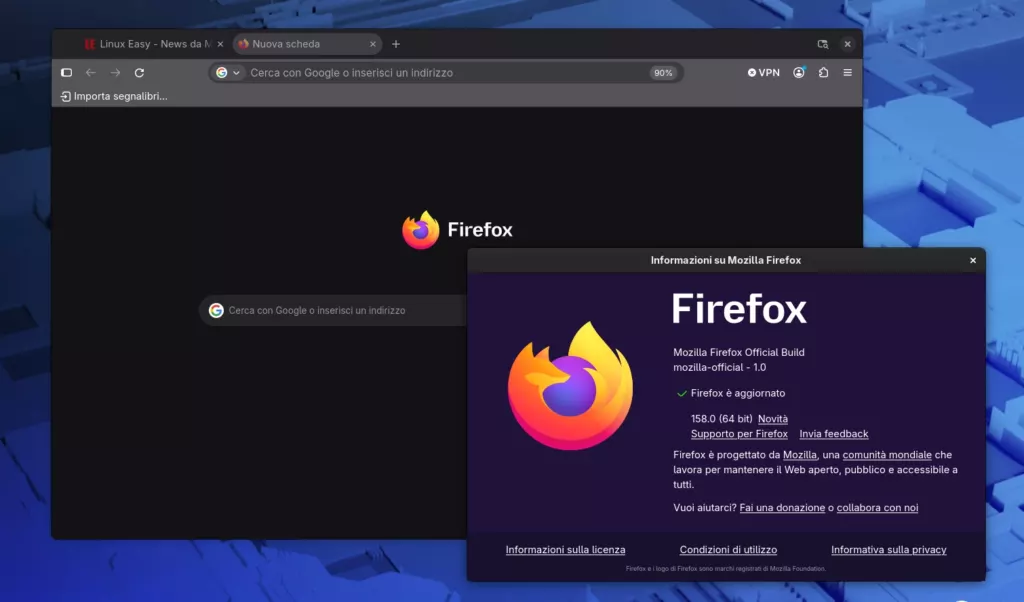Open Supporto per Firefox link
Image resolution: width=1024 pixels, height=602 pixels.
coord(739,434)
